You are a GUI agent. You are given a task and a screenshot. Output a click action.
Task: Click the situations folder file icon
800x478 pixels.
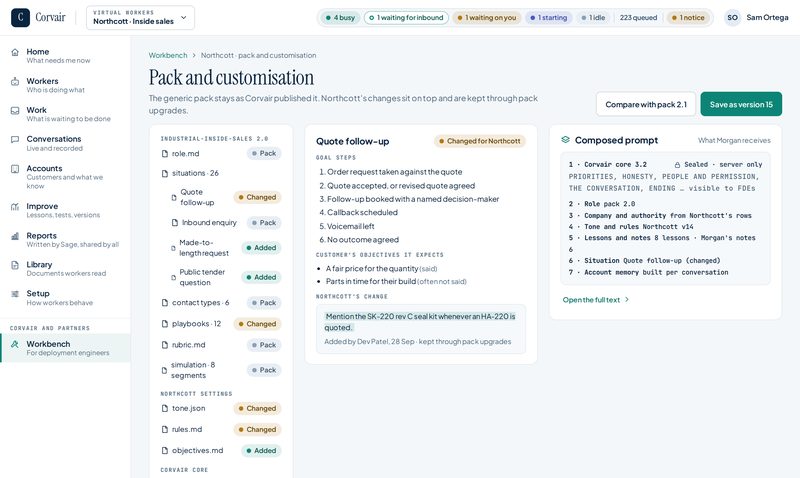point(165,173)
